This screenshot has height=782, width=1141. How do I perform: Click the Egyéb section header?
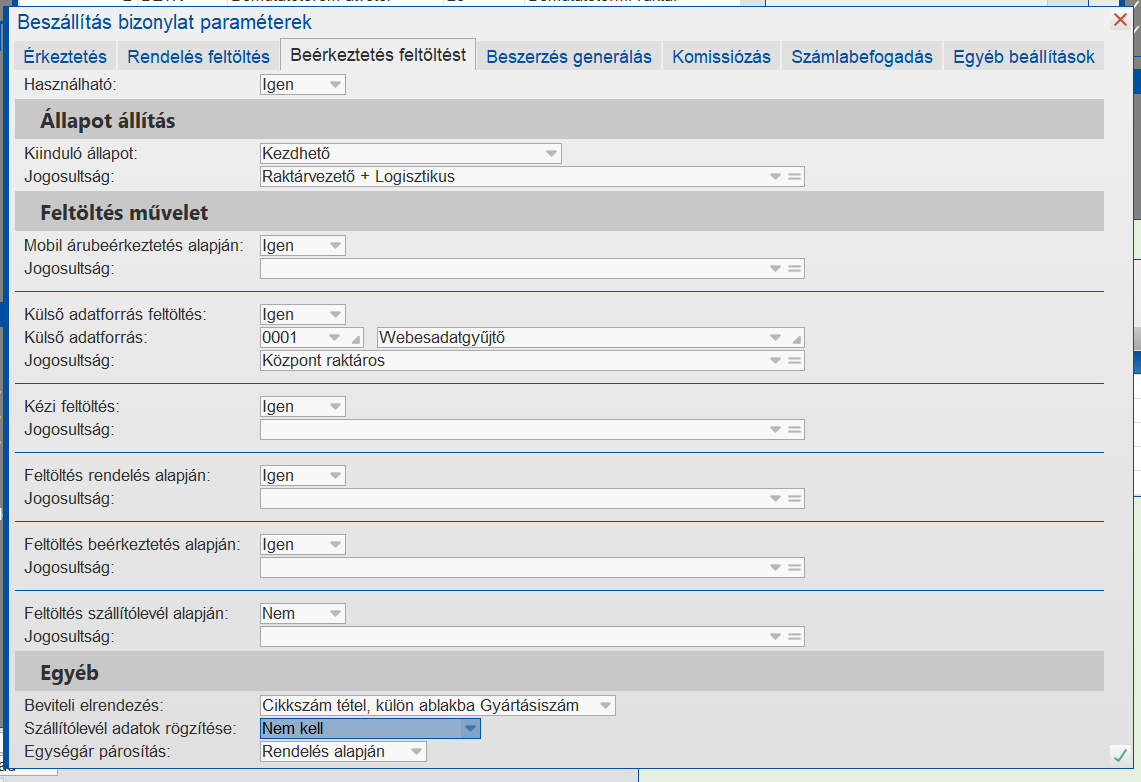(x=559, y=672)
